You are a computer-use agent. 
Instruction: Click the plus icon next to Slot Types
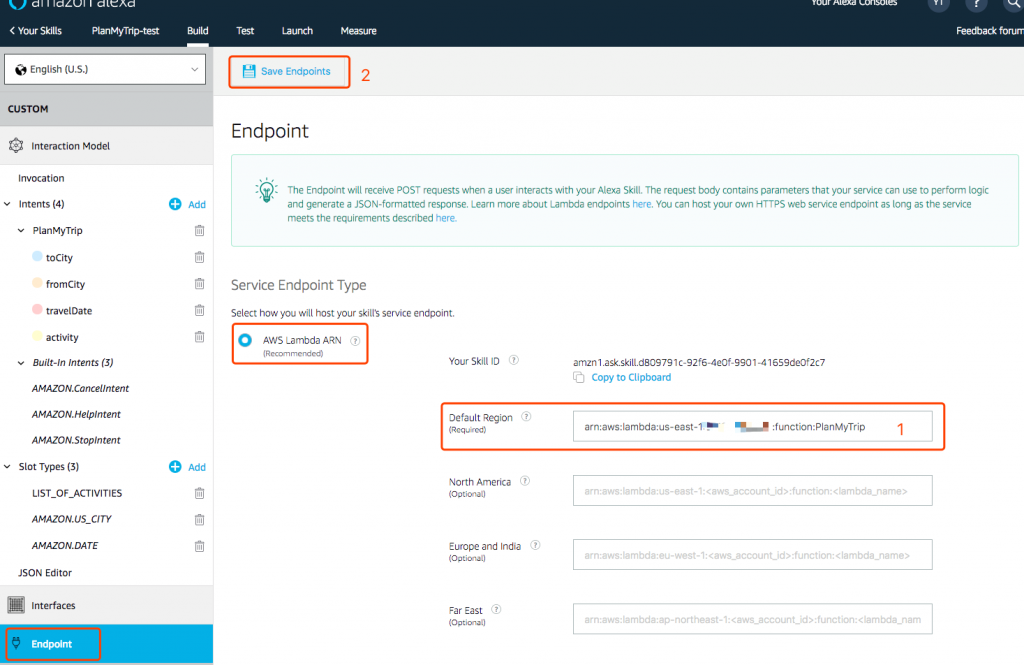point(175,466)
